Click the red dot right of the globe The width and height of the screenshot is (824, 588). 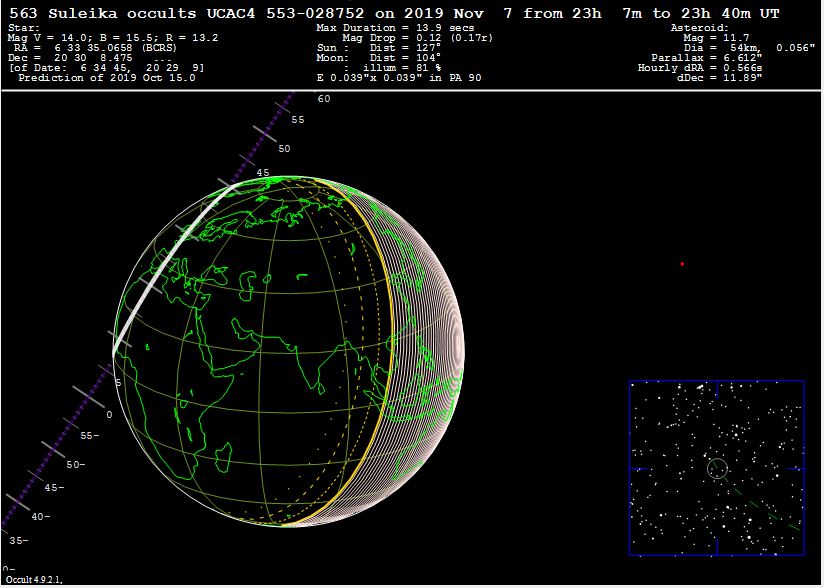point(682,264)
